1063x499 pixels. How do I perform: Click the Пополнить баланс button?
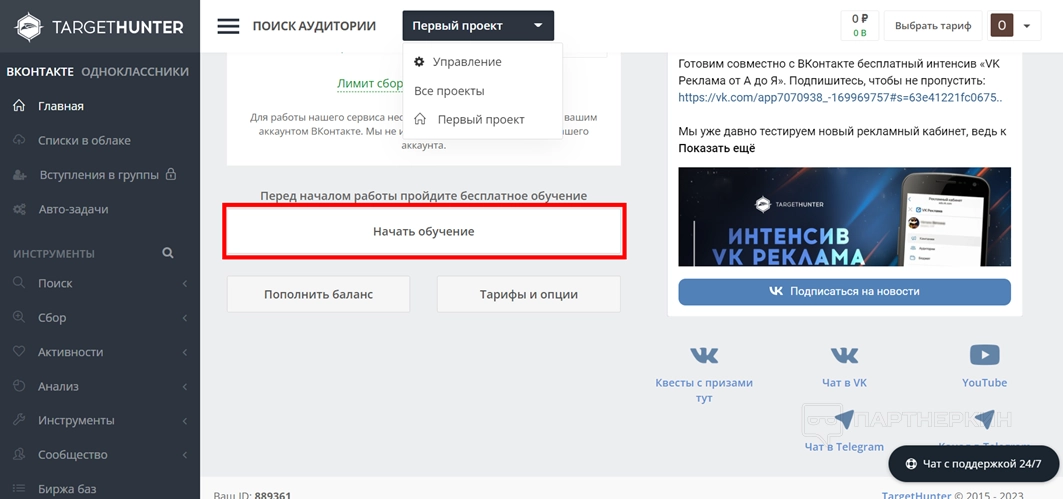[319, 294]
